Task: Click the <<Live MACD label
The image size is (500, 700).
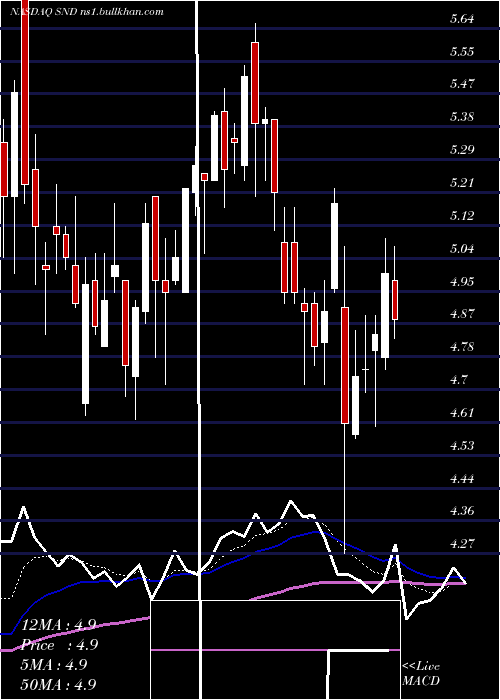Action: [x=421, y=673]
